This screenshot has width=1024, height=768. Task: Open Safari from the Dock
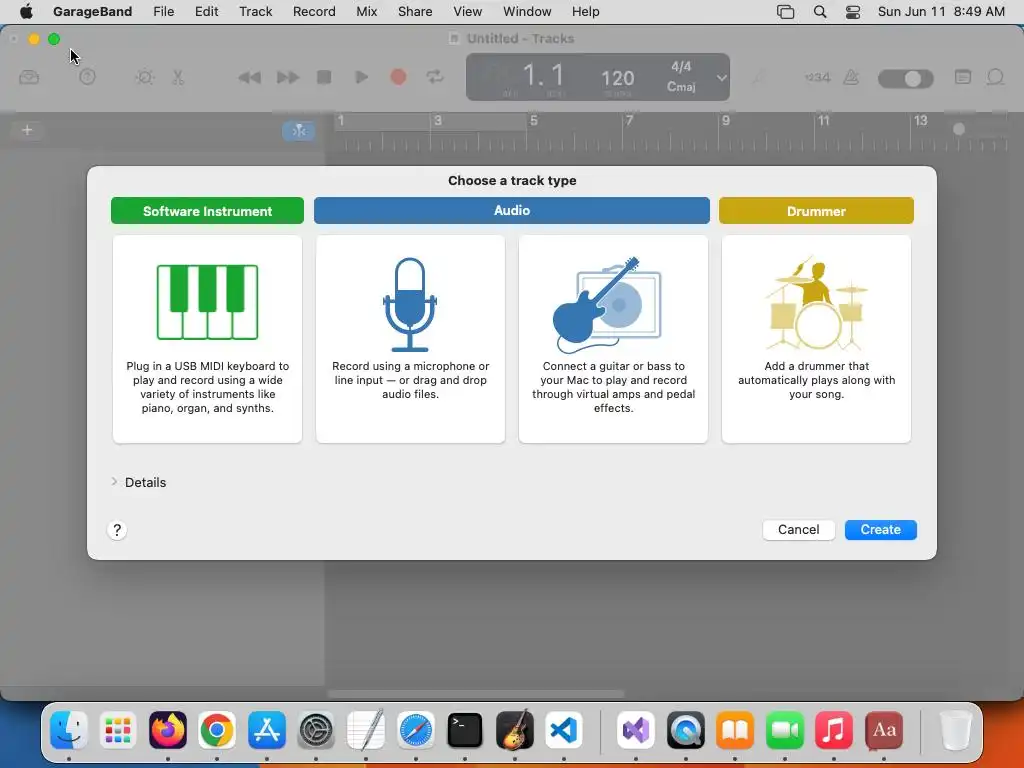415,730
